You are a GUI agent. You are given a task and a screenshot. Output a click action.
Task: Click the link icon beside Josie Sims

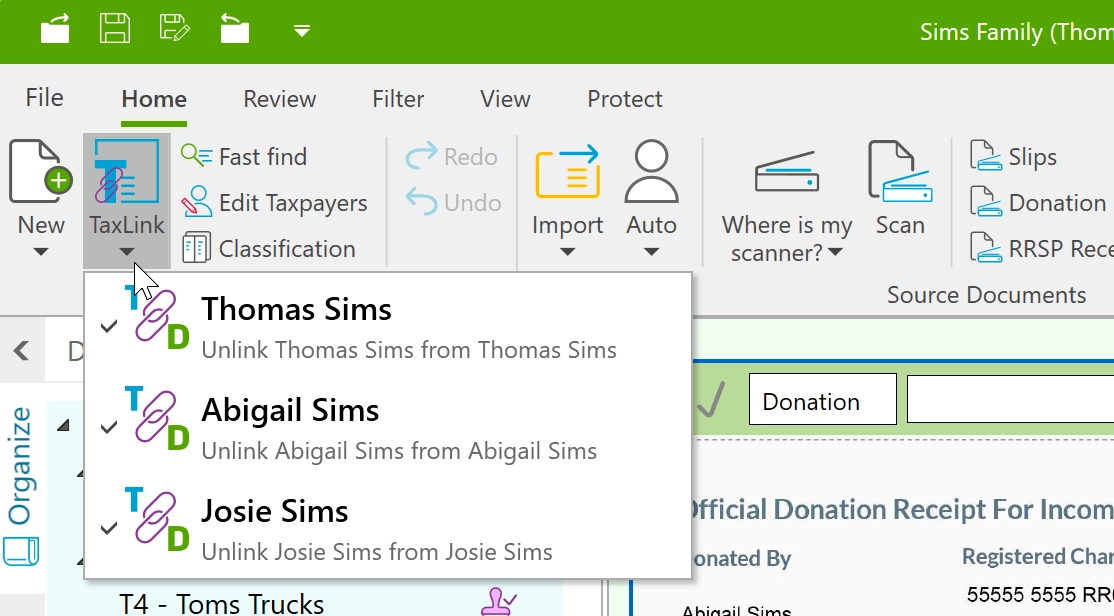tap(157, 519)
